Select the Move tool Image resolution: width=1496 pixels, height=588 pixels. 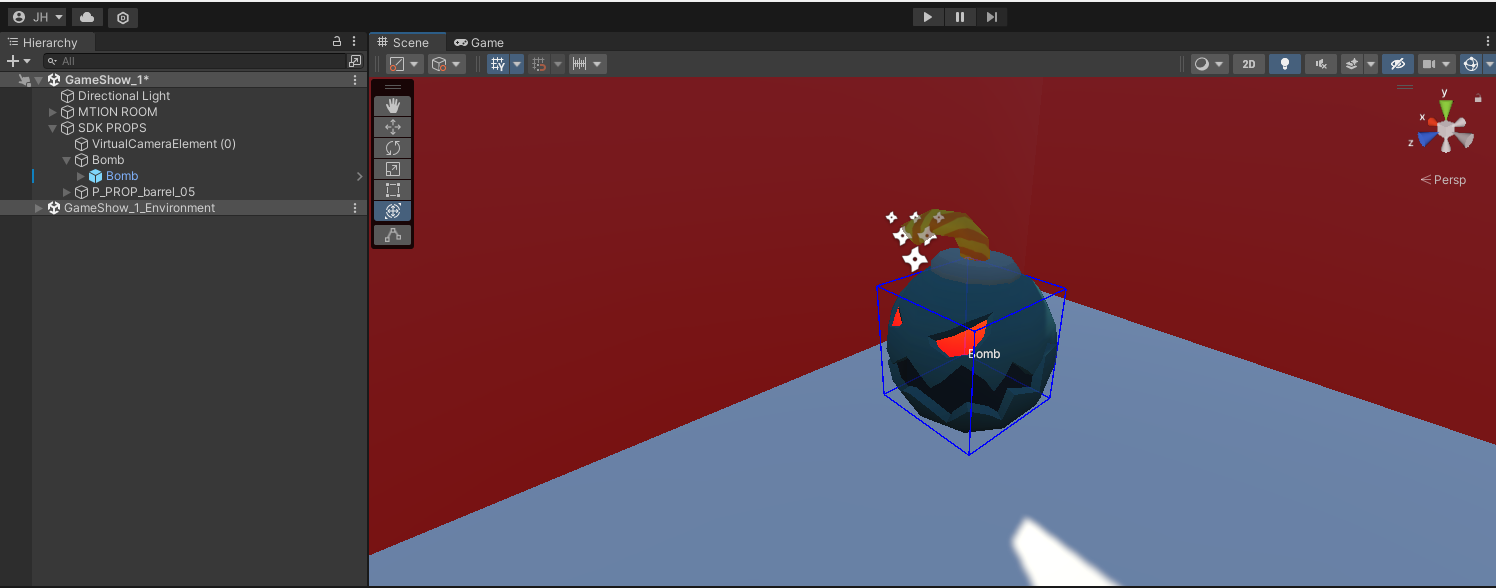392,127
